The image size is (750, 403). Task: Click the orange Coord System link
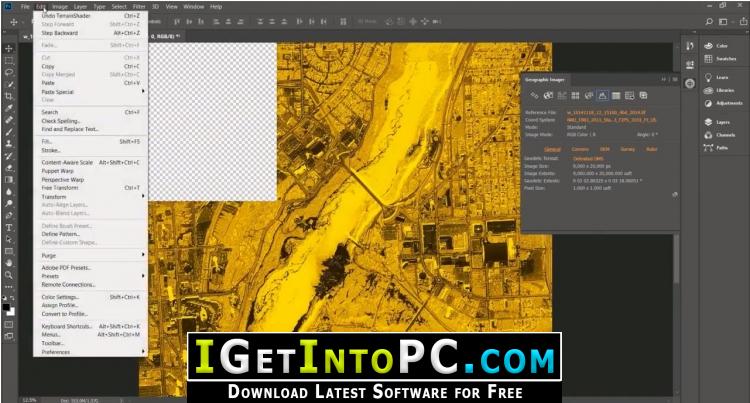click(x=611, y=120)
